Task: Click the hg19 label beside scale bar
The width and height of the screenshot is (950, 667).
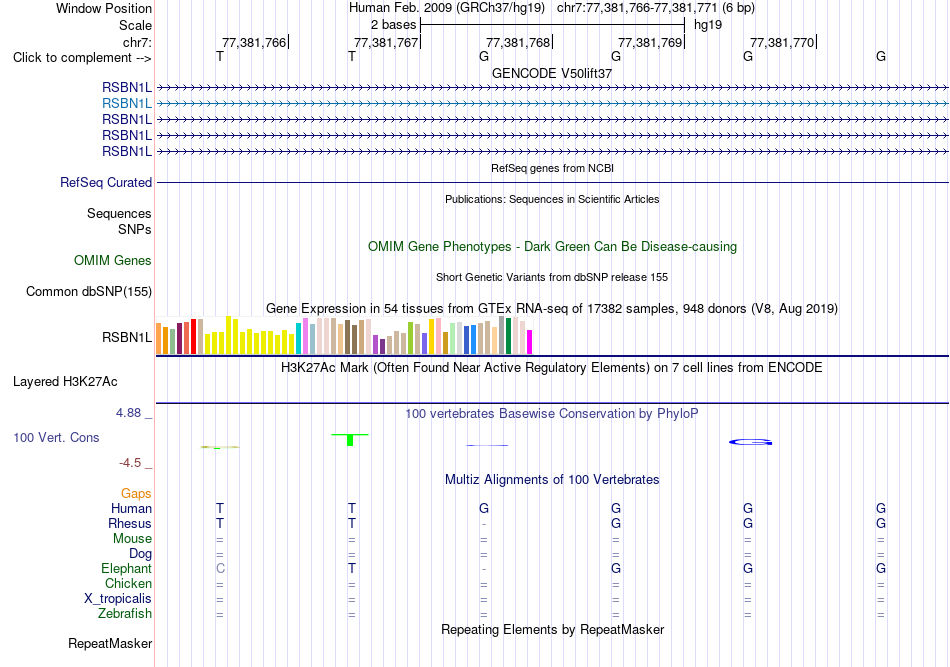Action: 708,25
